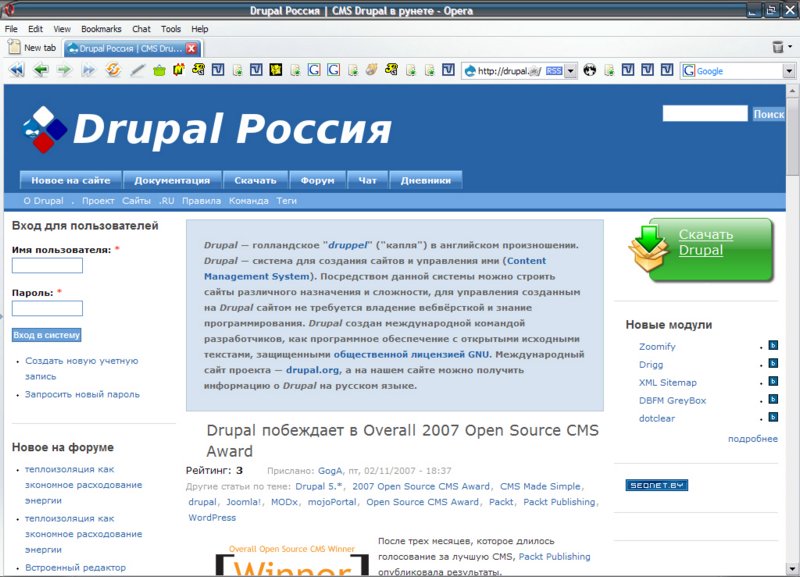Click the Скачать Drupal download link
Screen dimensions: 800x577
(706, 242)
